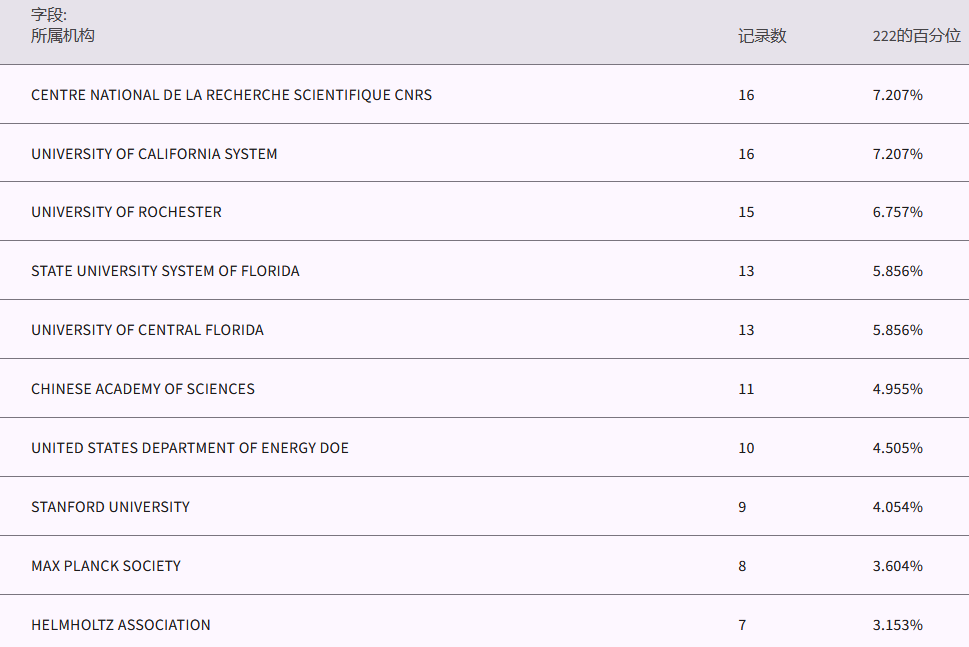This screenshot has width=969, height=647.
Task: Click United States Department of Energy DOE
Action: point(190,448)
